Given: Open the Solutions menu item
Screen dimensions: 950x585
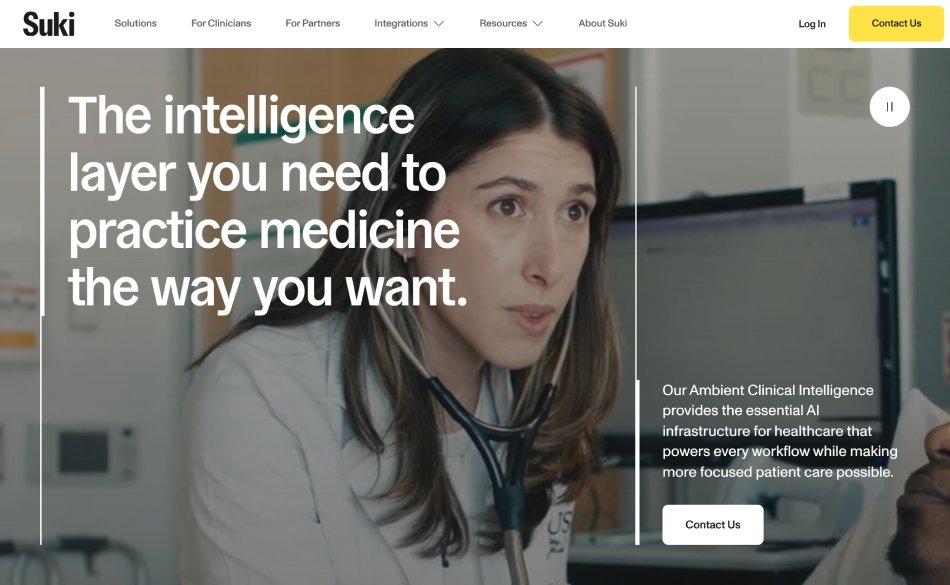Looking at the screenshot, I should pos(136,23).
